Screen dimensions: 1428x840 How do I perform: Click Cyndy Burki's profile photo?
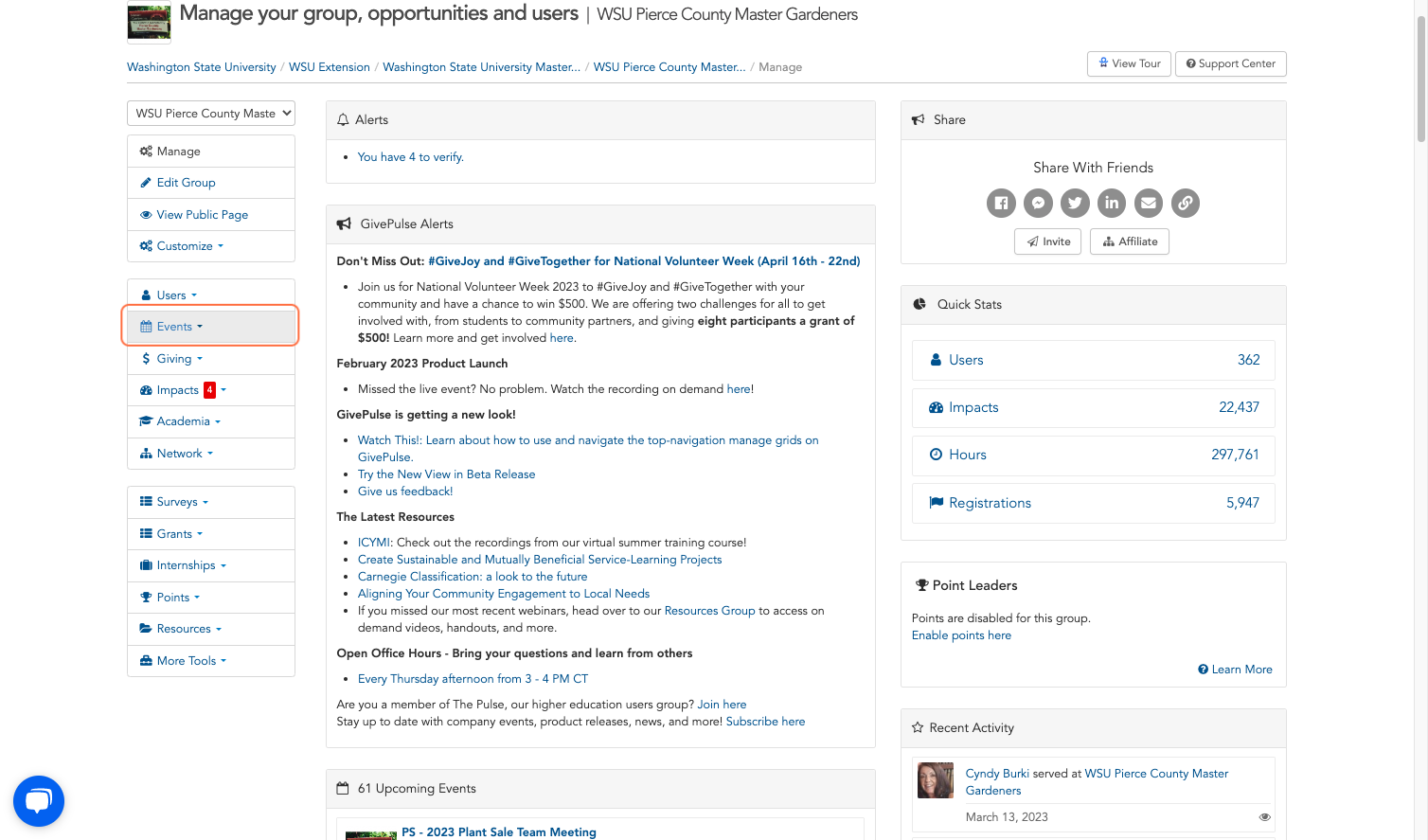tap(936, 780)
